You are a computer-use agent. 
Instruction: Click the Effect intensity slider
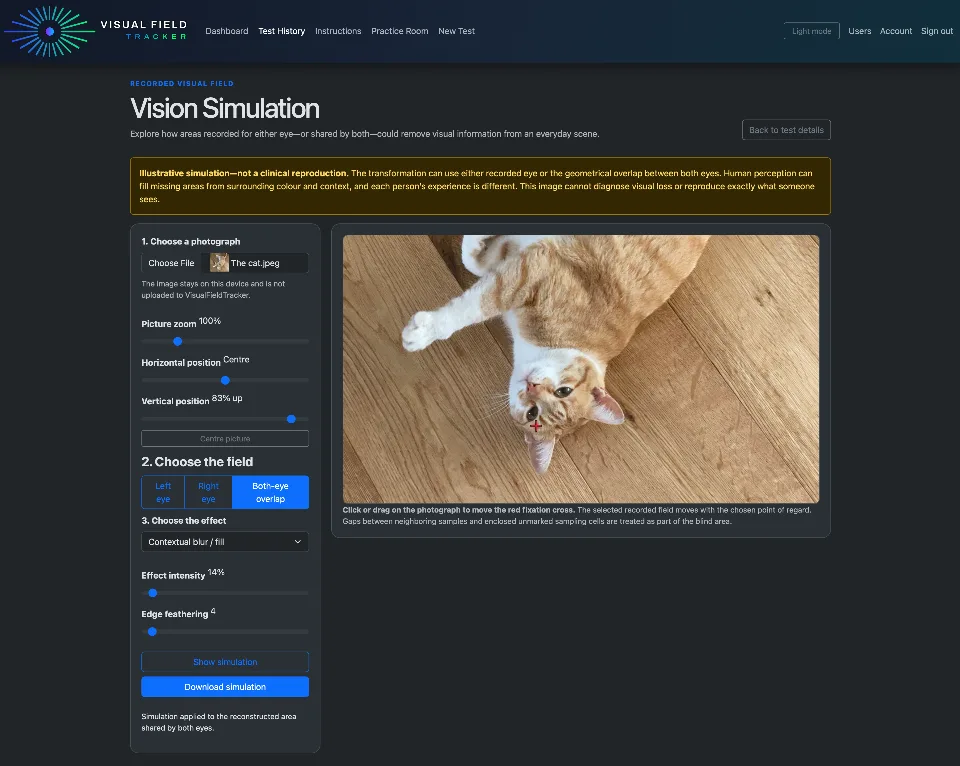point(225,593)
